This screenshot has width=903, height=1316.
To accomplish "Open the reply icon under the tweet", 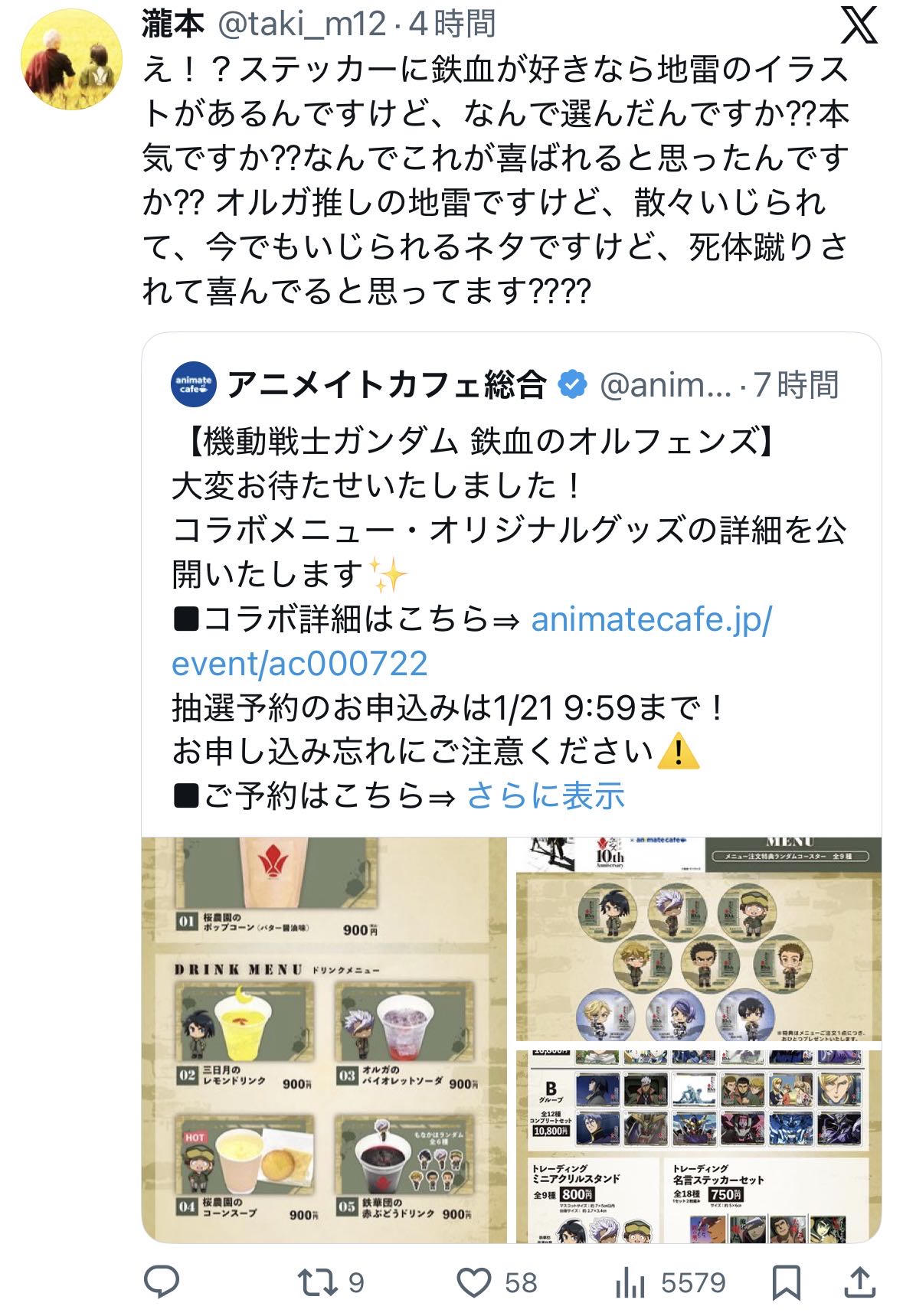I will [162, 1282].
